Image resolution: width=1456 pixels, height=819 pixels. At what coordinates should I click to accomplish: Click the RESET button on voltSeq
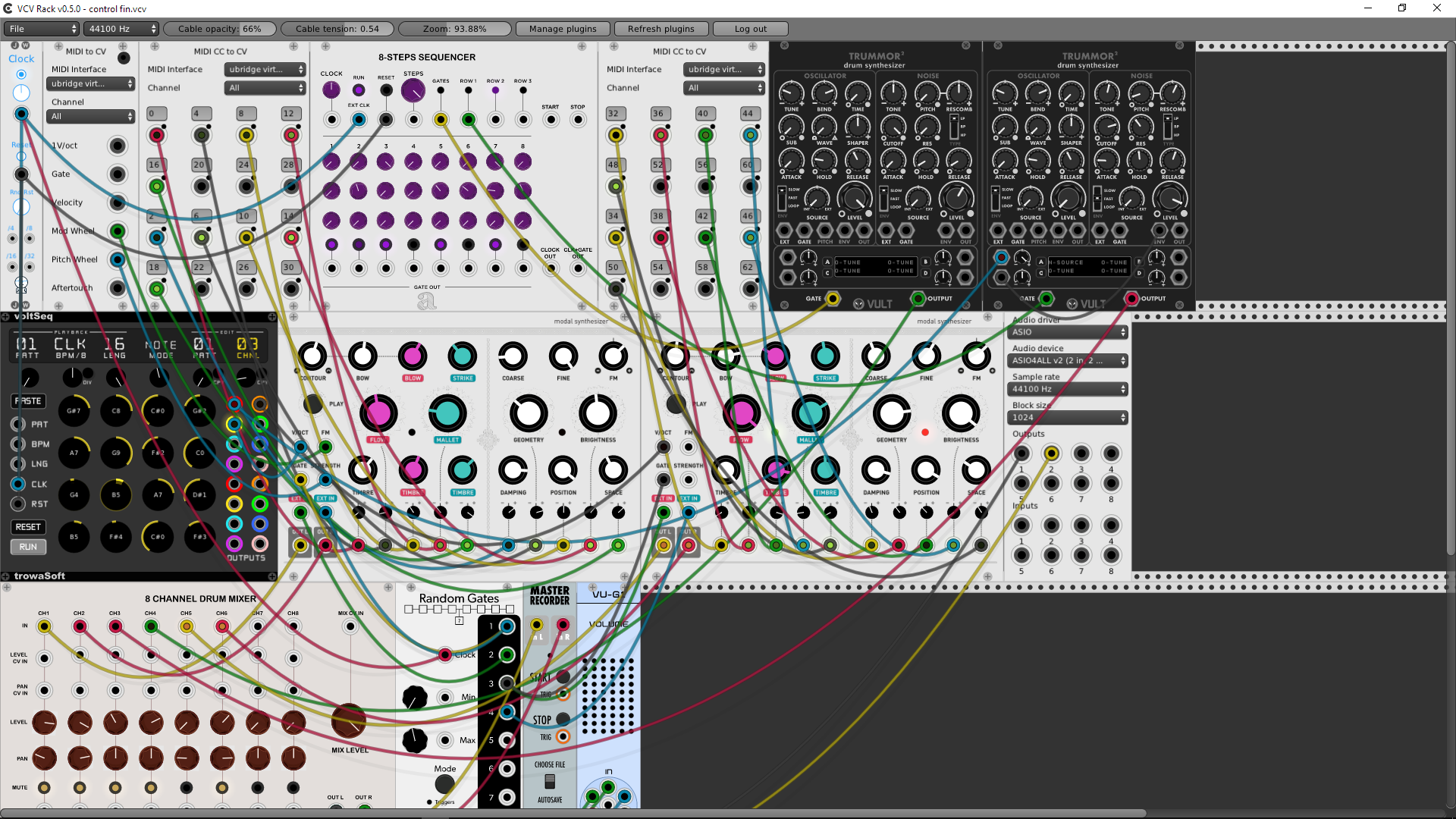point(28,527)
